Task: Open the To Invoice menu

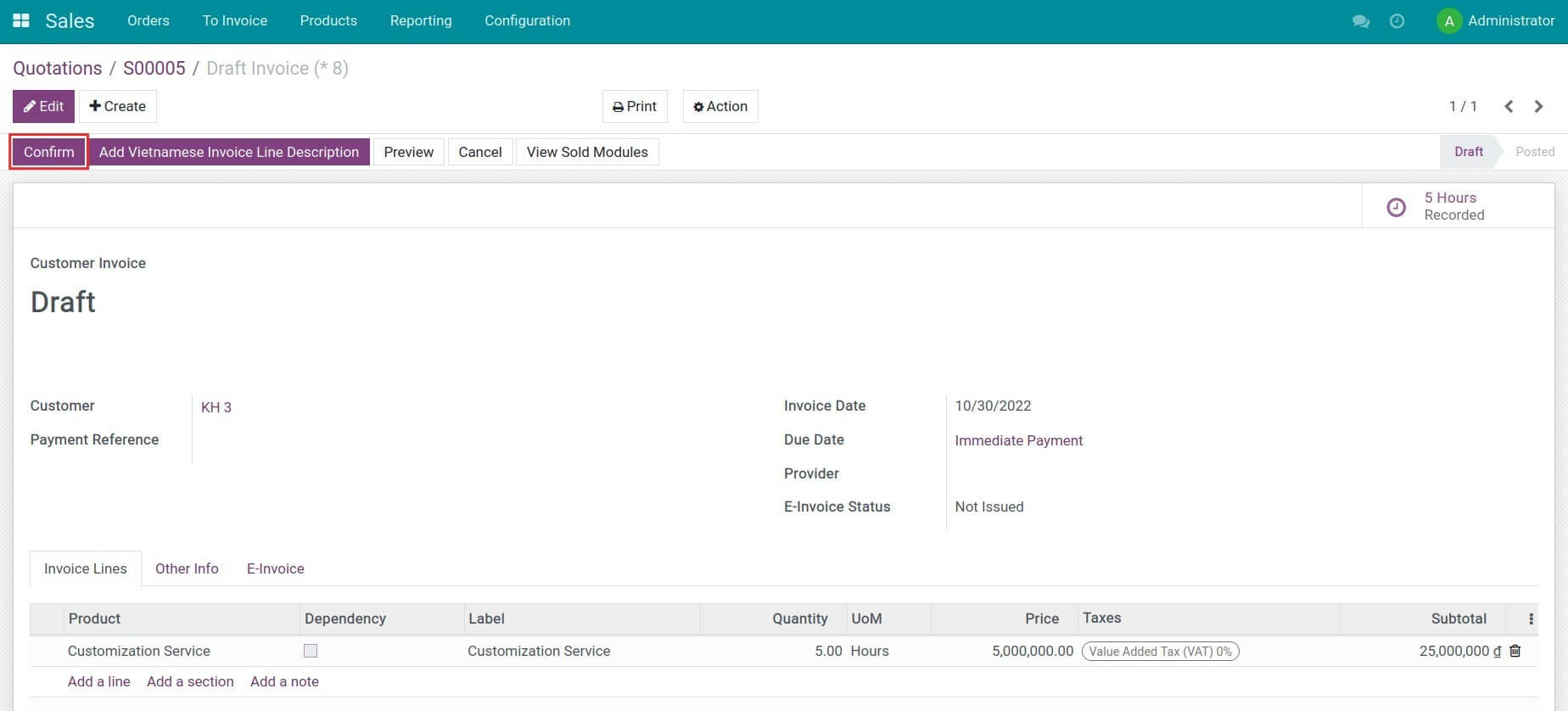Action: [235, 20]
